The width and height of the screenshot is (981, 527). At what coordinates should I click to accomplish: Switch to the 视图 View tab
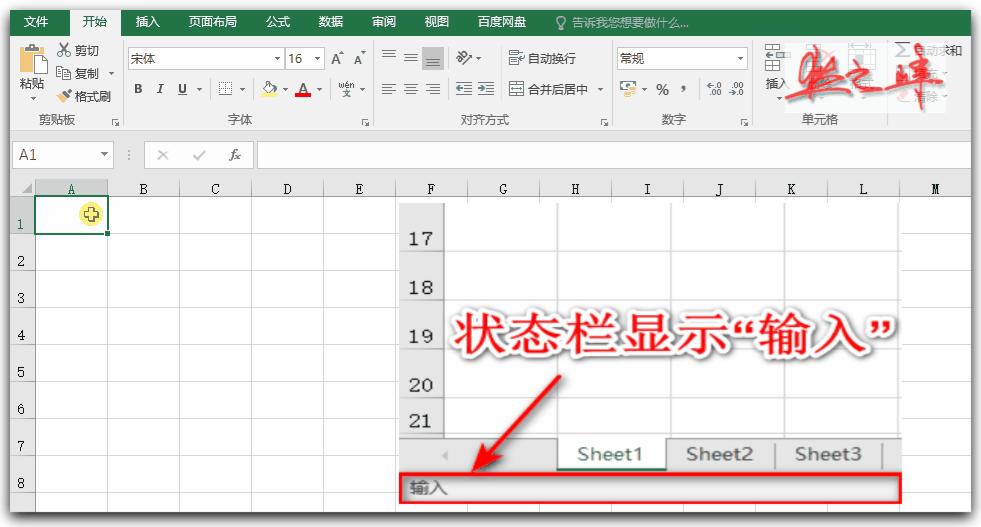(x=437, y=22)
